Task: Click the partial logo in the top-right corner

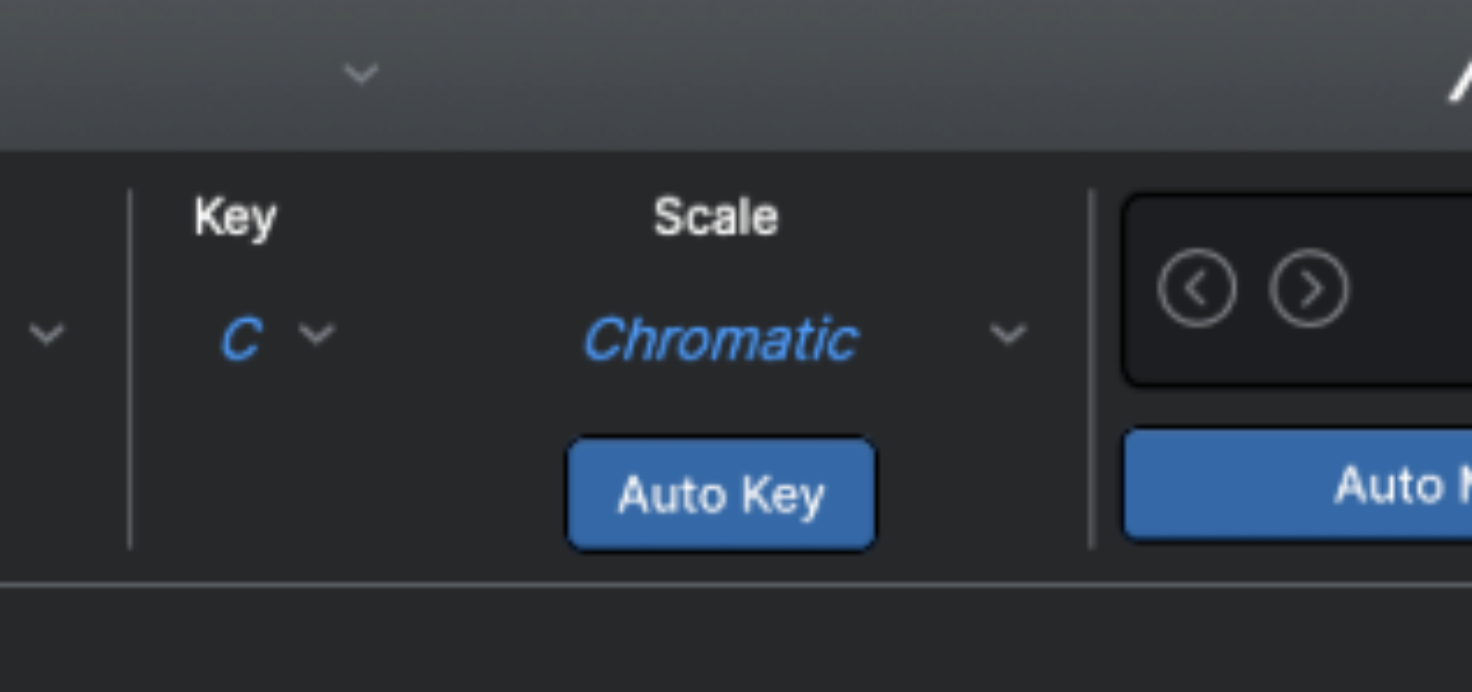Action: pos(1460,80)
